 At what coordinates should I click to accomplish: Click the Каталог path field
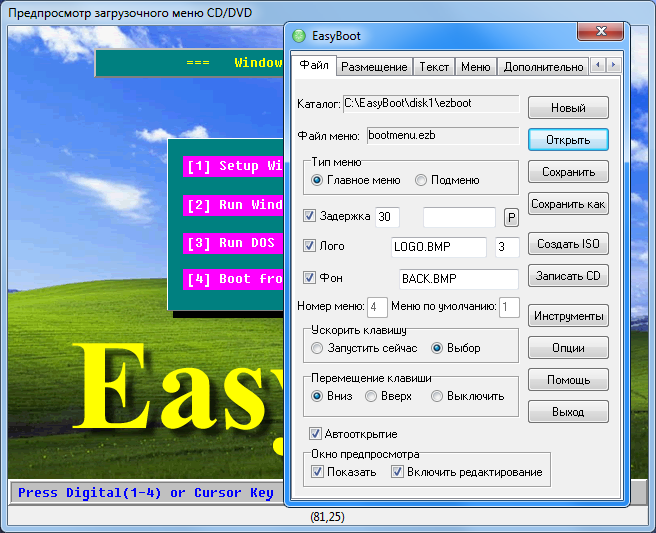[x=431, y=104]
